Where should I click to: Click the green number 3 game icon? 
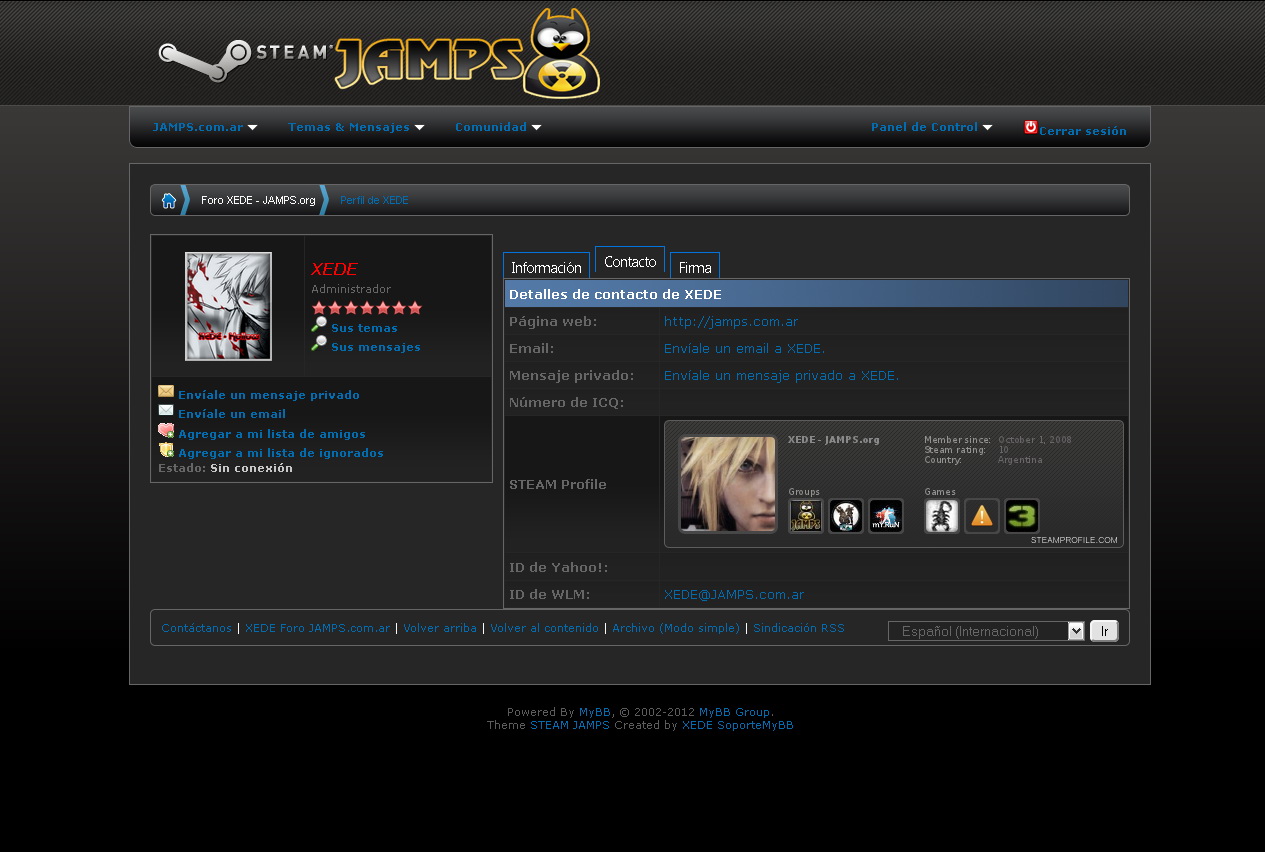click(1022, 516)
